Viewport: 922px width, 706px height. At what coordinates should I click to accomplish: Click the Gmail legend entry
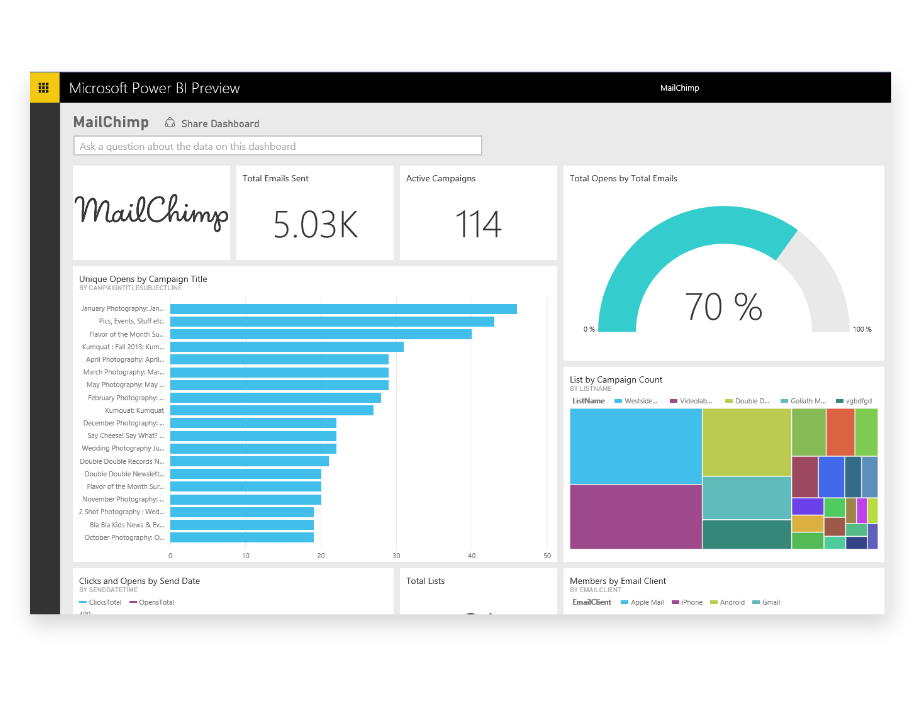click(x=767, y=602)
